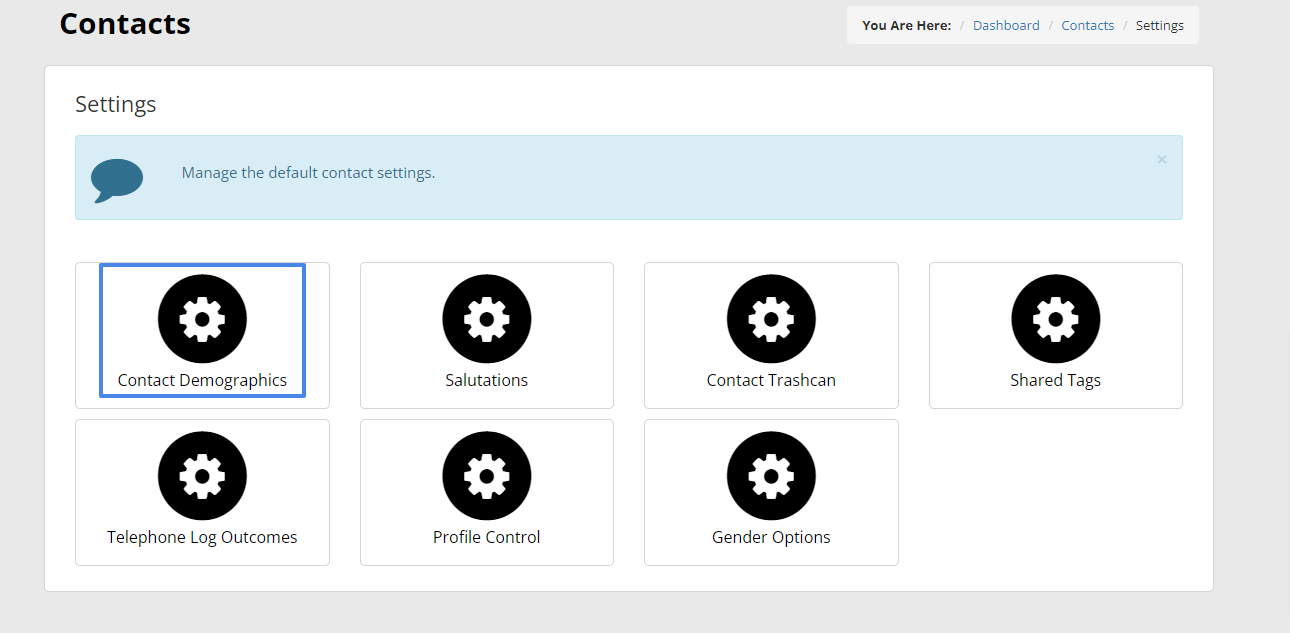The image size is (1290, 633).
Task: Dismiss the default contact settings banner
Action: [x=1161, y=159]
